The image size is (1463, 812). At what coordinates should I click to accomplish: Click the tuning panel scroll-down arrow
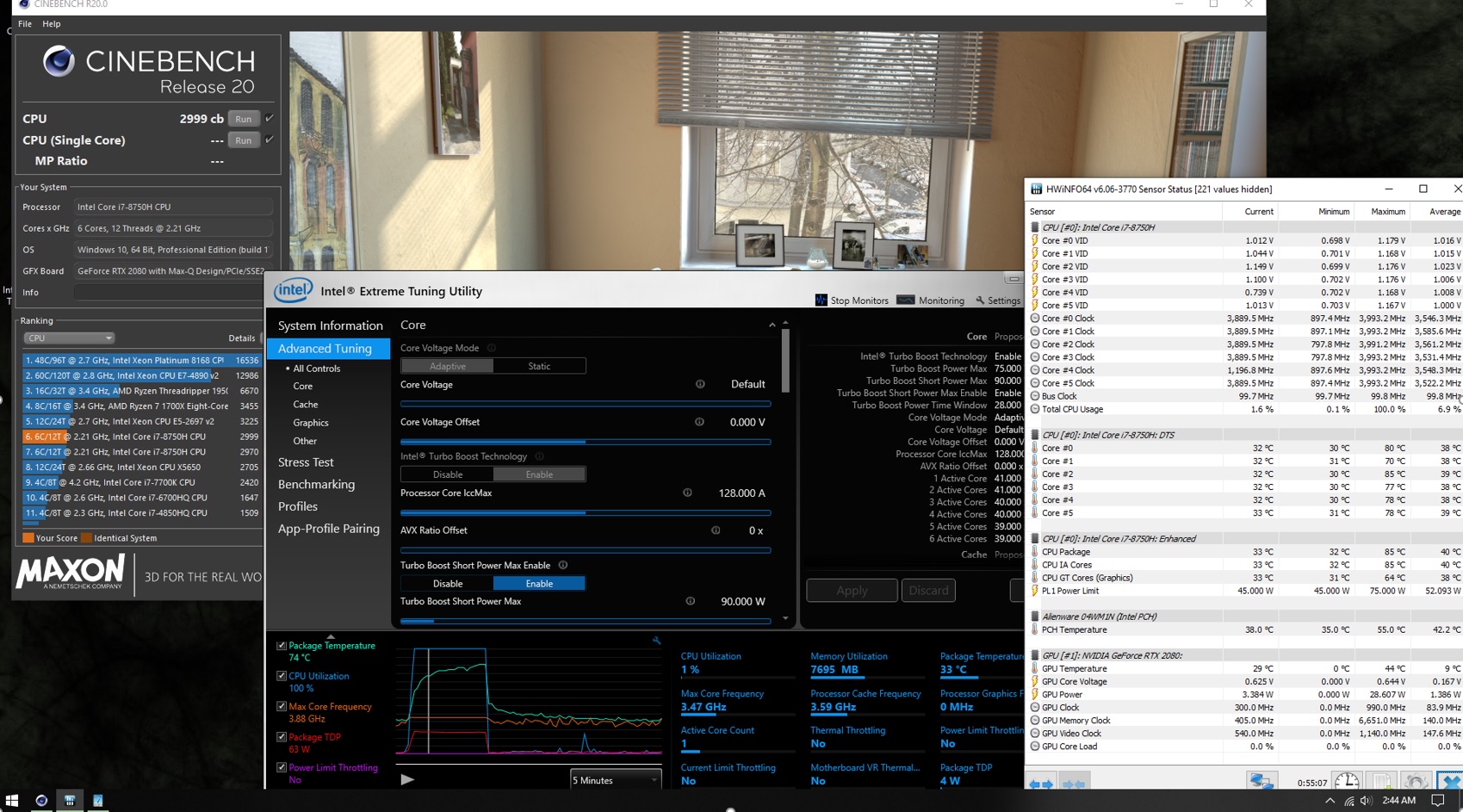[784, 618]
